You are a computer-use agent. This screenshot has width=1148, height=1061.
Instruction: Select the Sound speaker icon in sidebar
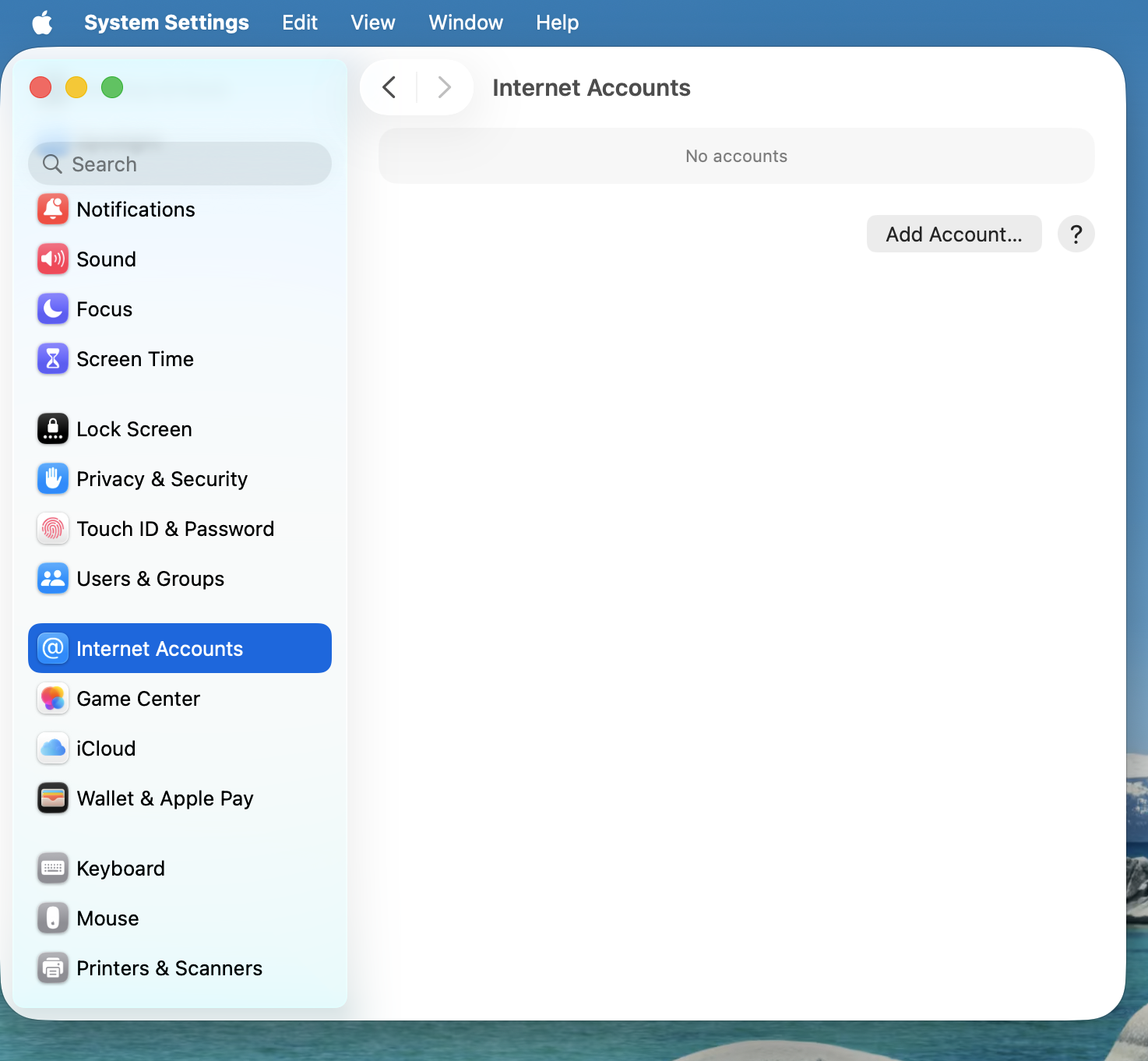[x=52, y=259]
